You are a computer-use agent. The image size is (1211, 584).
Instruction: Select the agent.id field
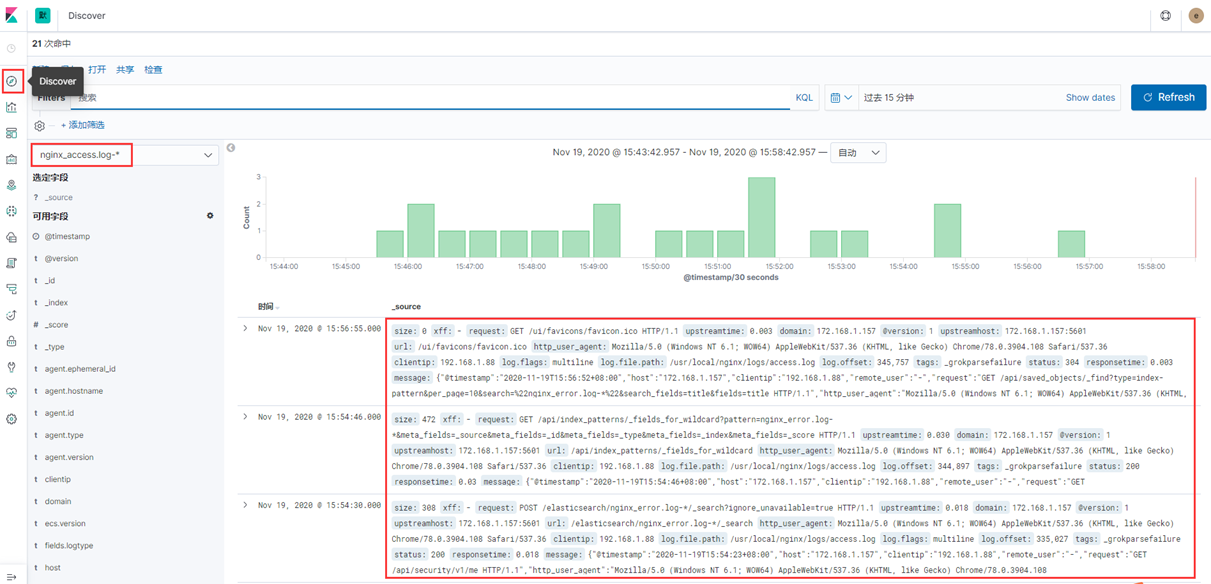[x=59, y=413]
